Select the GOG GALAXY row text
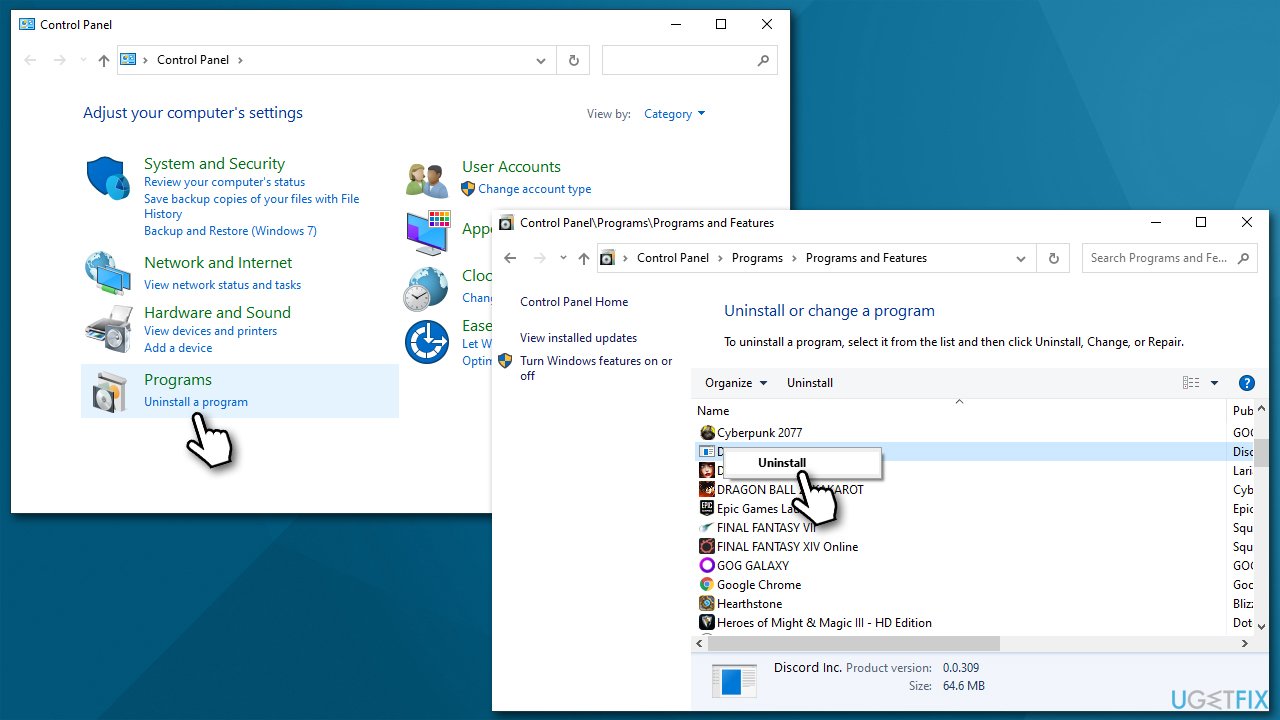The width and height of the screenshot is (1280, 720). (x=753, y=566)
